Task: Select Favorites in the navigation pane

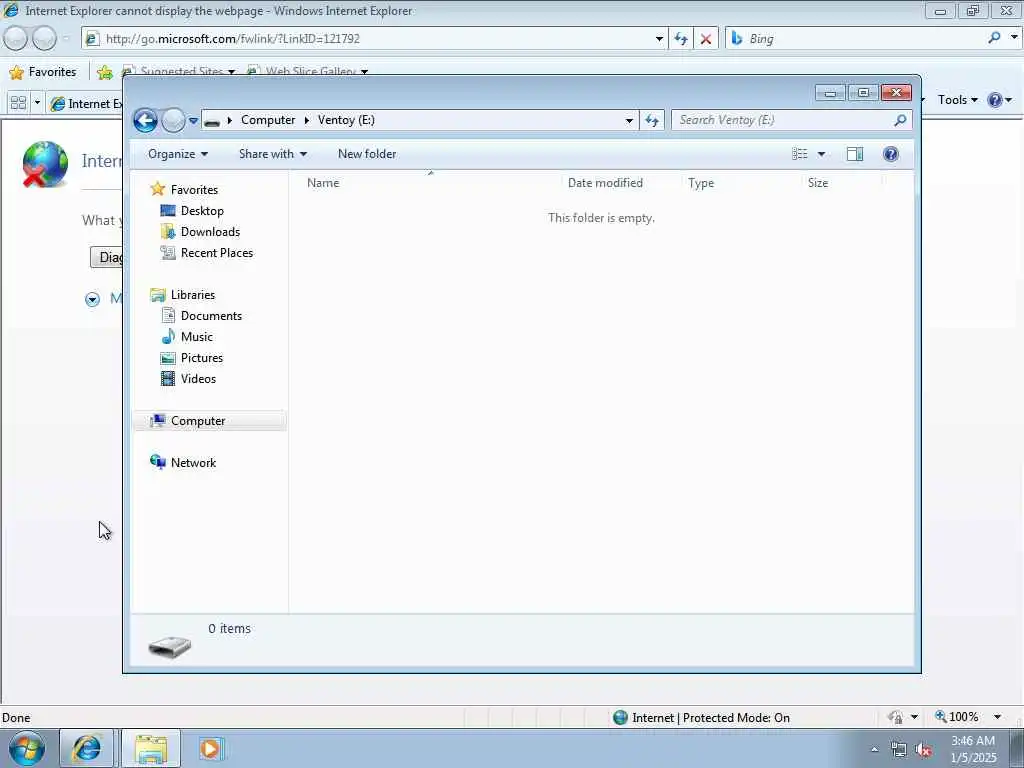Action: click(194, 190)
